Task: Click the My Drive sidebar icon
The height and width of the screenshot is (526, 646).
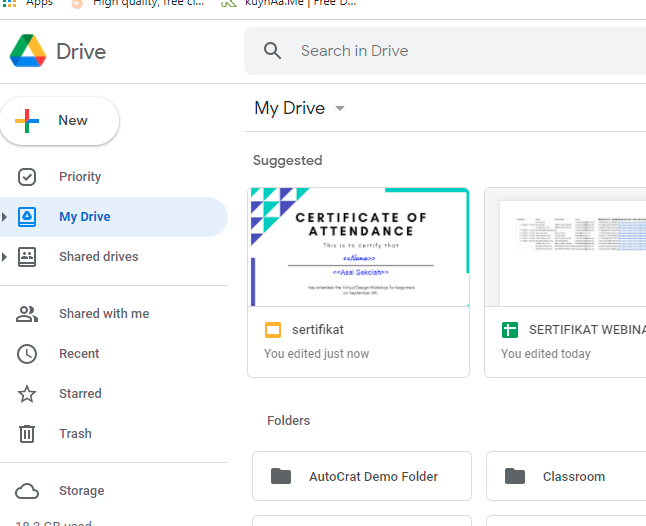Action: click(27, 217)
